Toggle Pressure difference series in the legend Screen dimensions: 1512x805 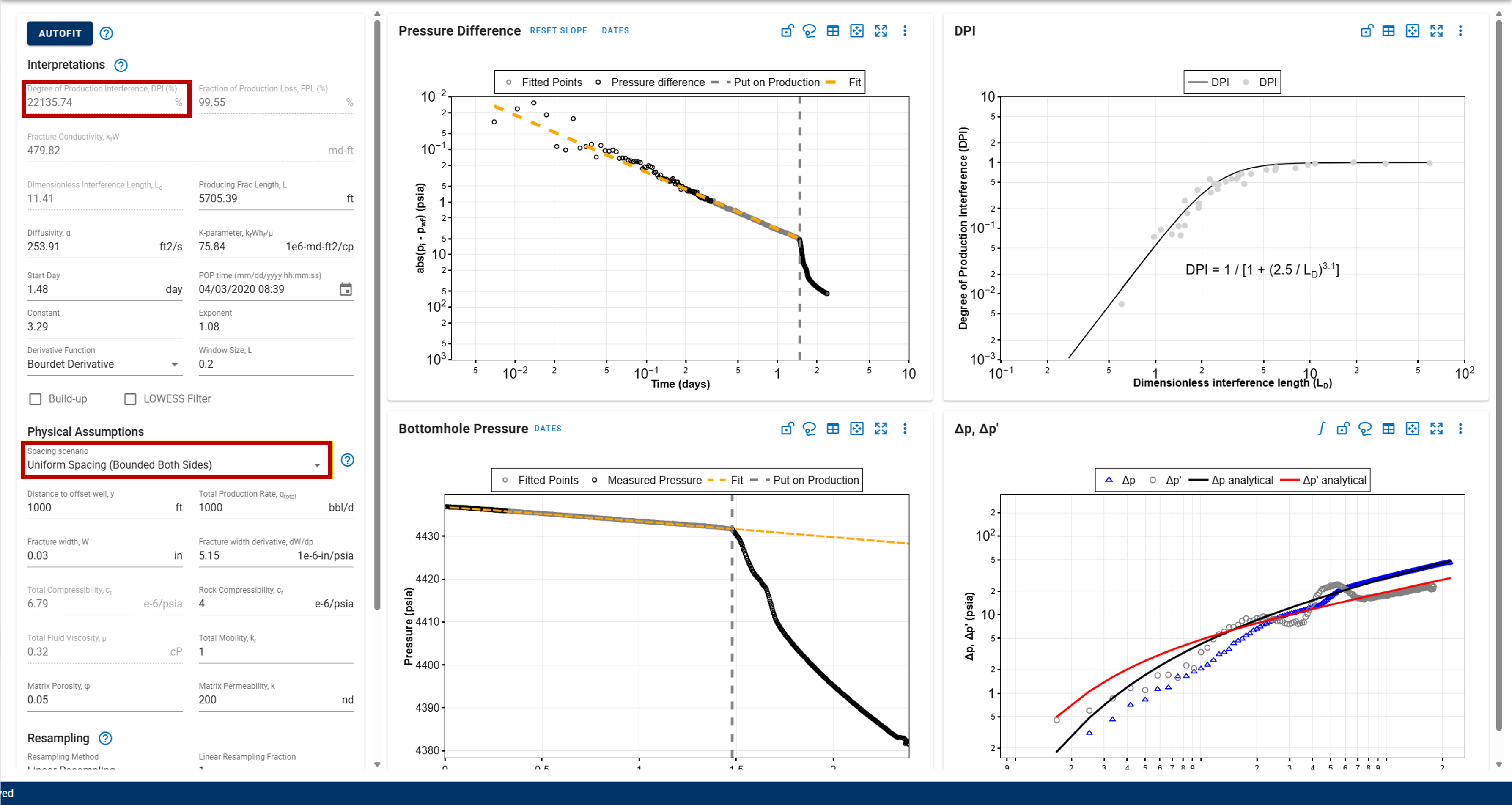click(x=650, y=82)
